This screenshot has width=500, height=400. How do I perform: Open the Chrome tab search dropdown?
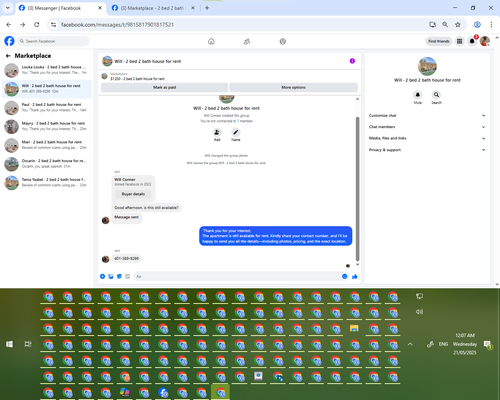(8, 8)
